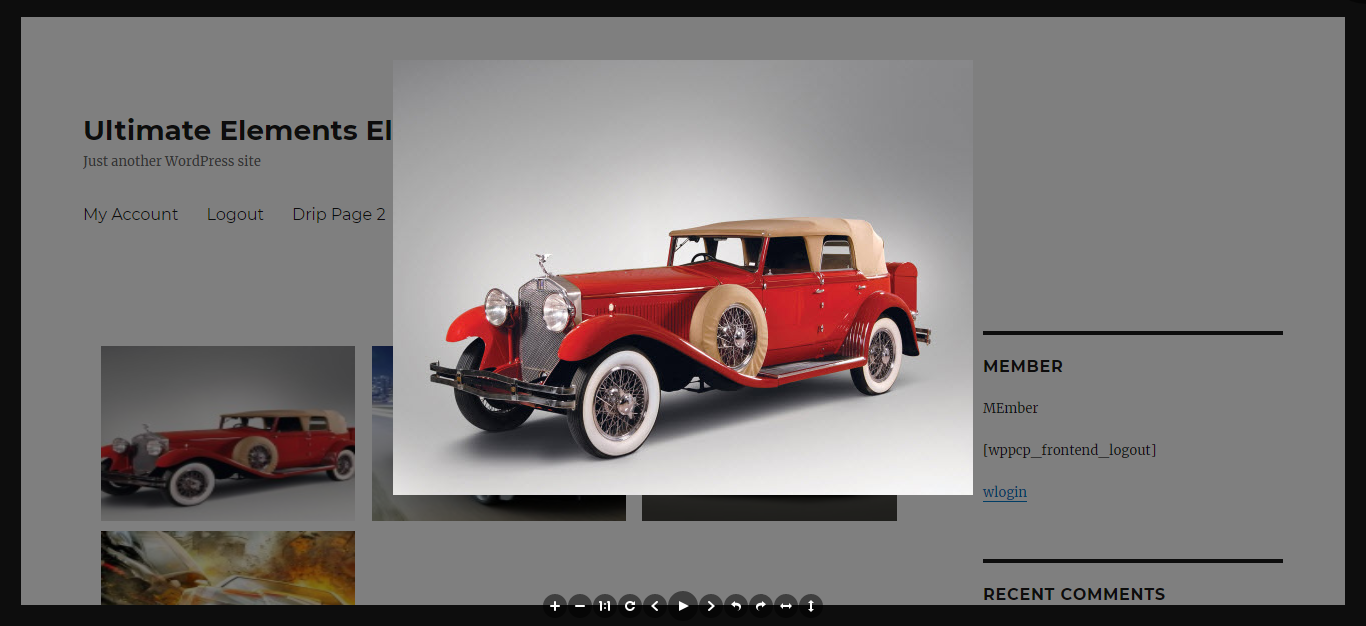This screenshot has width=1366, height=626.
Task: Click the [wppcp_frontend_logout] shortcode text
Action: coord(1070,450)
